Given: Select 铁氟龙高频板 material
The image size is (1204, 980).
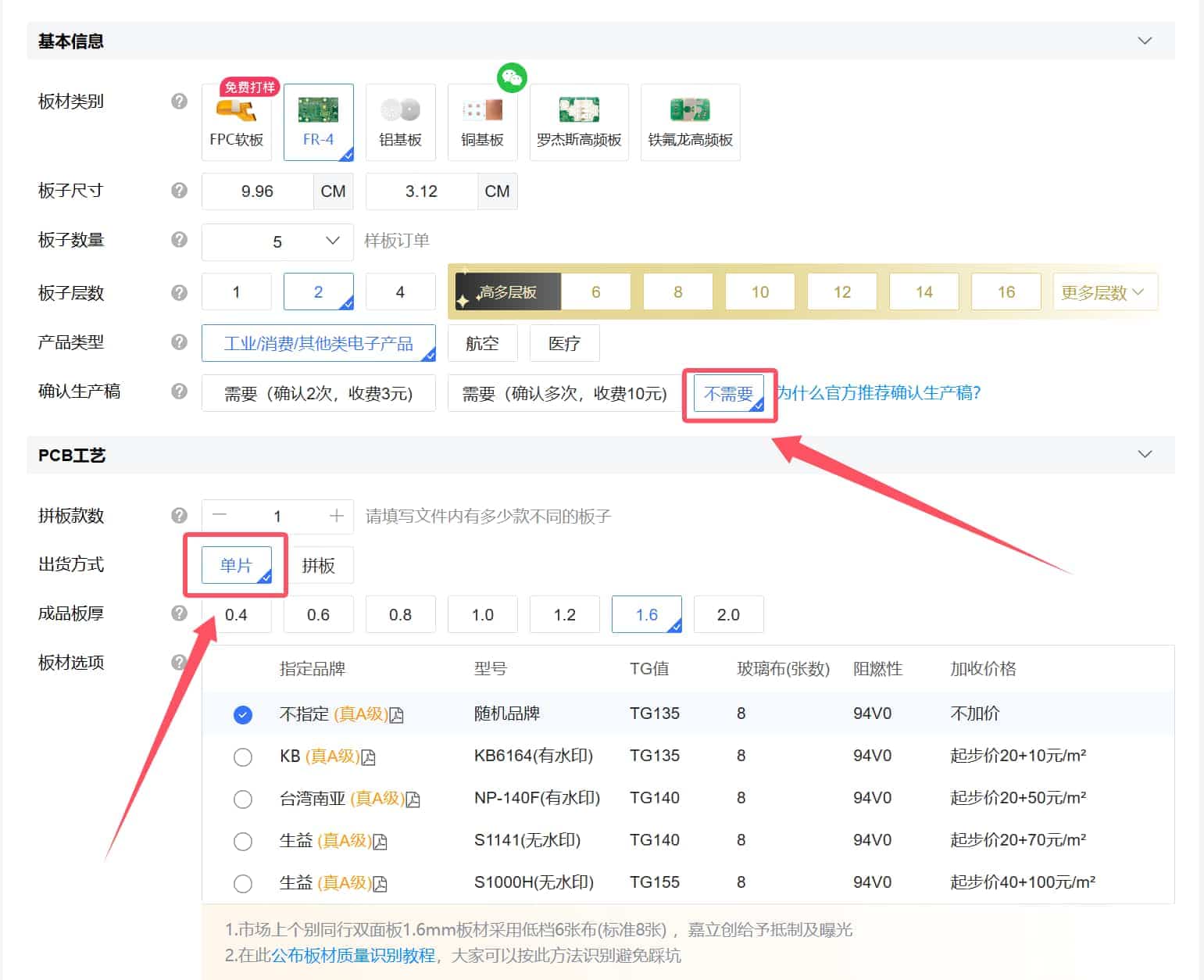Looking at the screenshot, I should [x=690, y=121].
